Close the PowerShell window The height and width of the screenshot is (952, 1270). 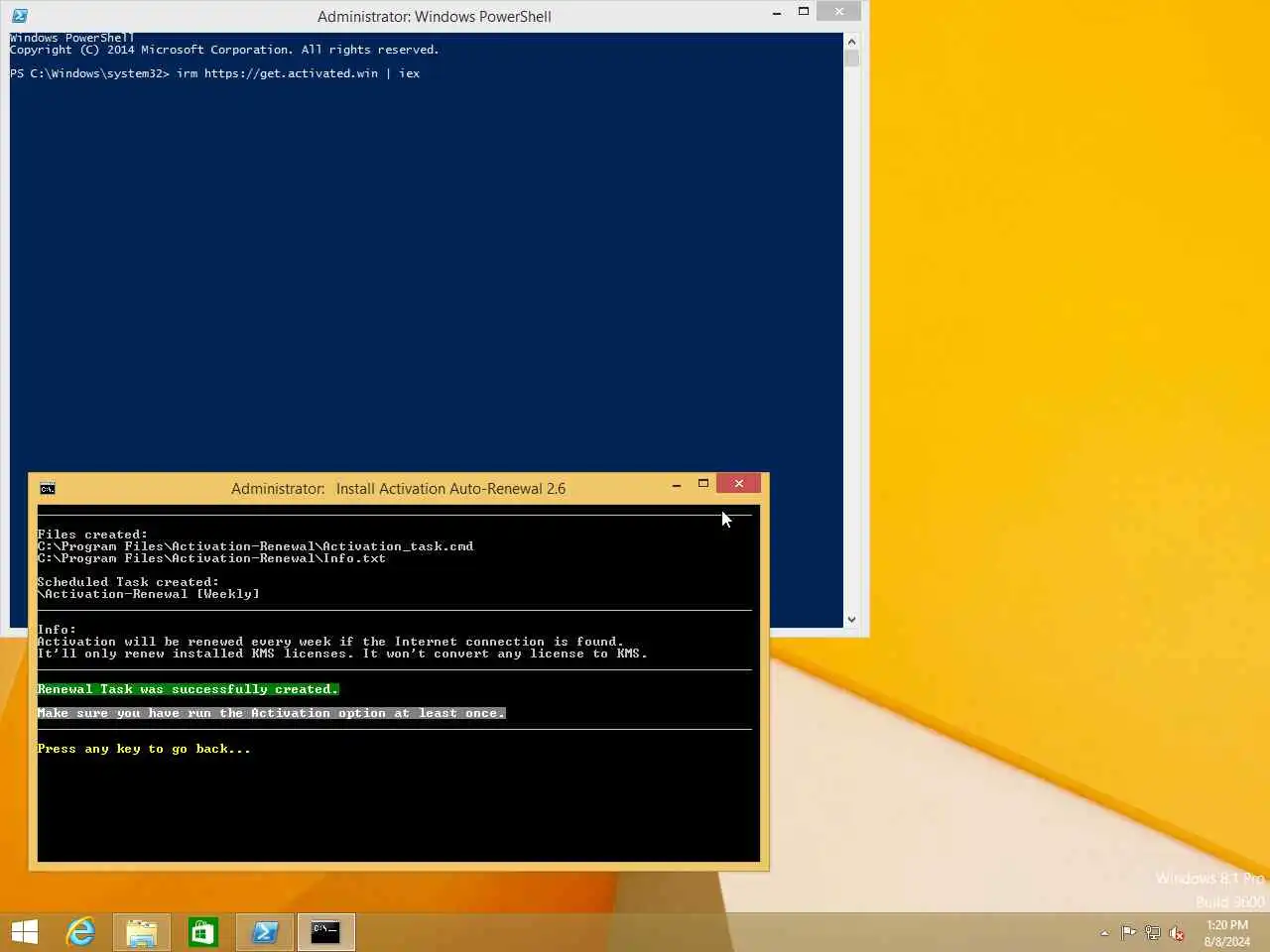click(x=839, y=11)
